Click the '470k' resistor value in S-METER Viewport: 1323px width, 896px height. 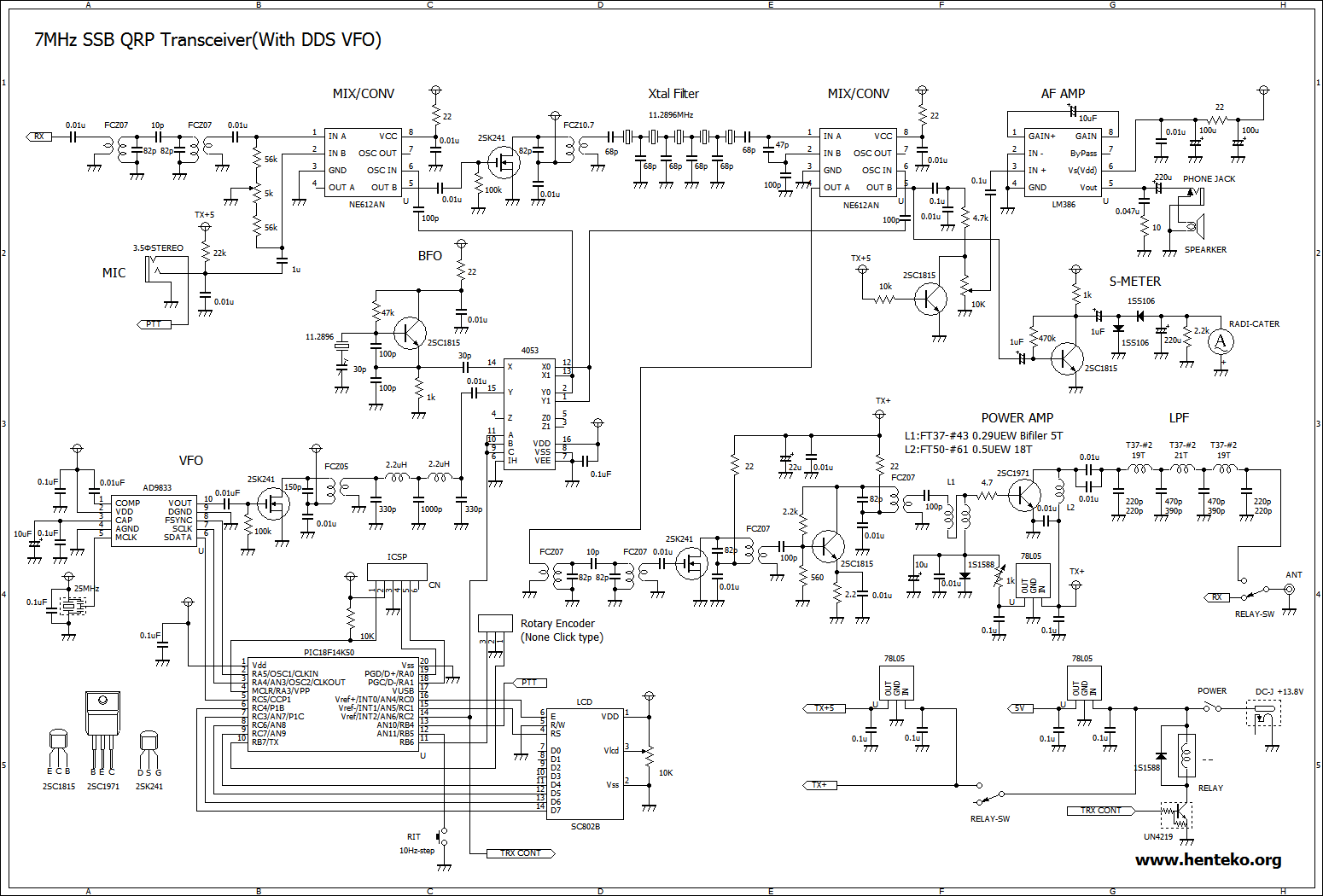[x=1047, y=339]
